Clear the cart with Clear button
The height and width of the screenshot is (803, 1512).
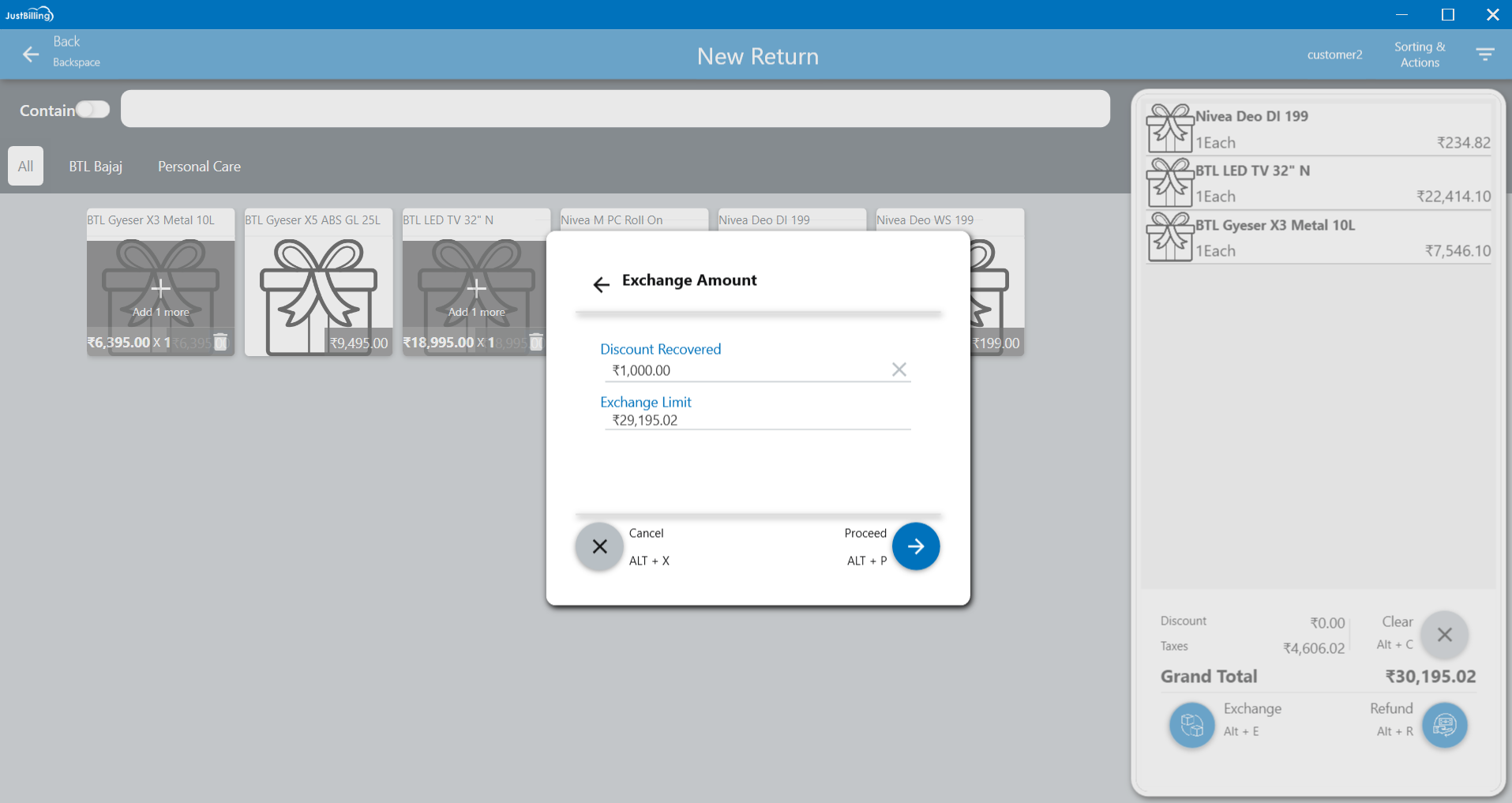(1444, 635)
